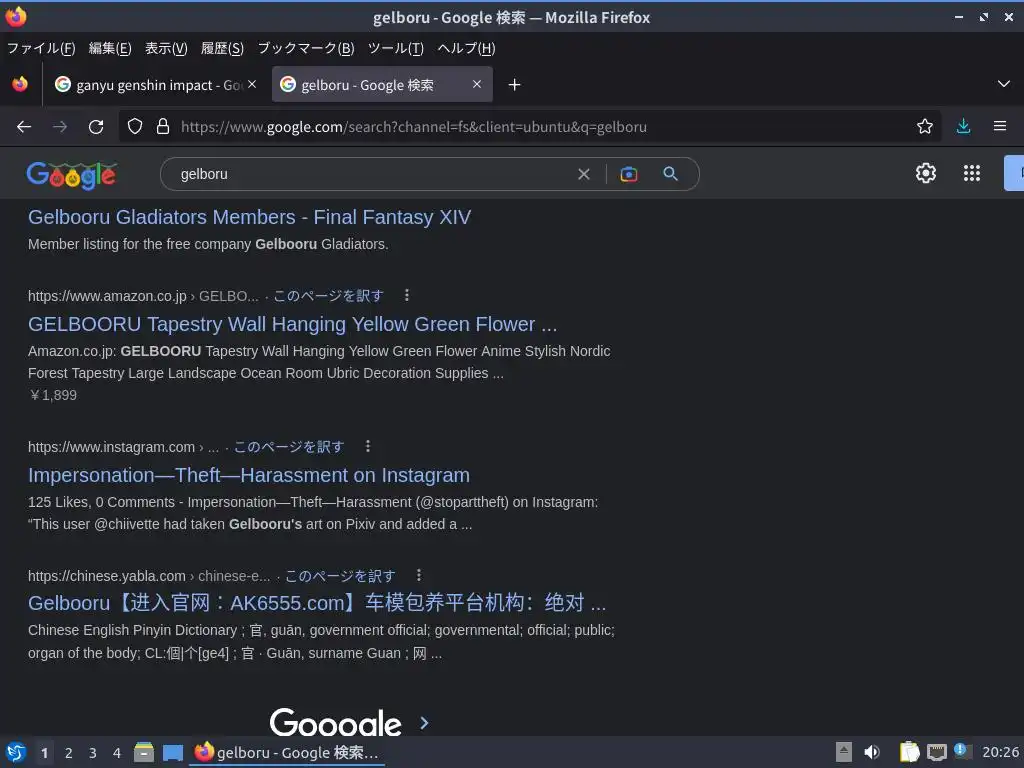1024x768 pixels.
Task: Click the 20:26 taskbar clock
Action: [1000, 752]
